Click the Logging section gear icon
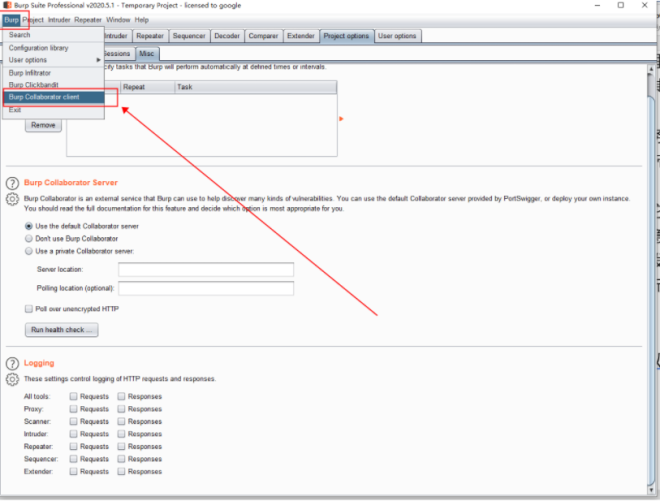The width and height of the screenshot is (660, 501). click(x=13, y=380)
